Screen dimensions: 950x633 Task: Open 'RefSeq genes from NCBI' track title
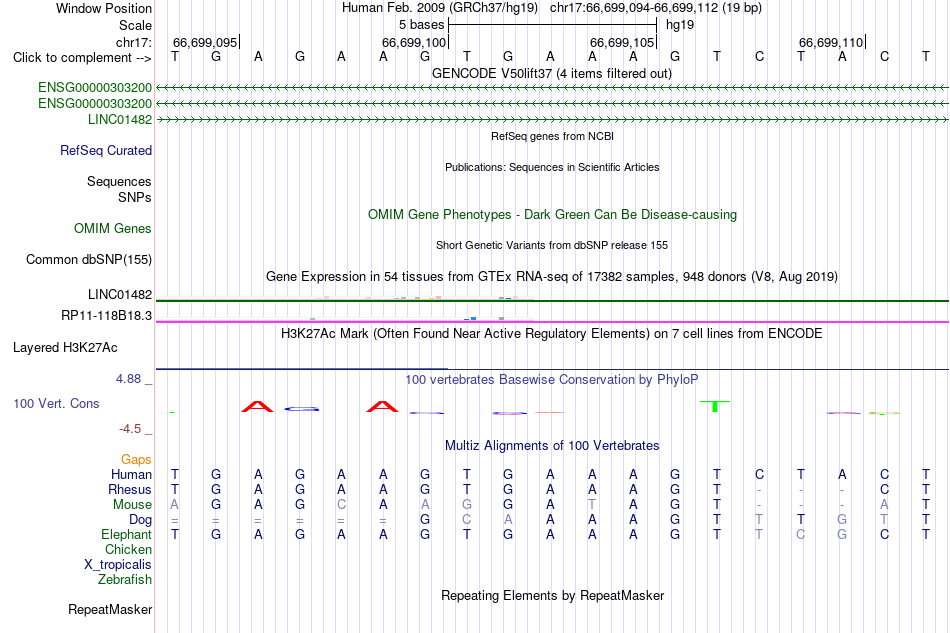[552, 136]
